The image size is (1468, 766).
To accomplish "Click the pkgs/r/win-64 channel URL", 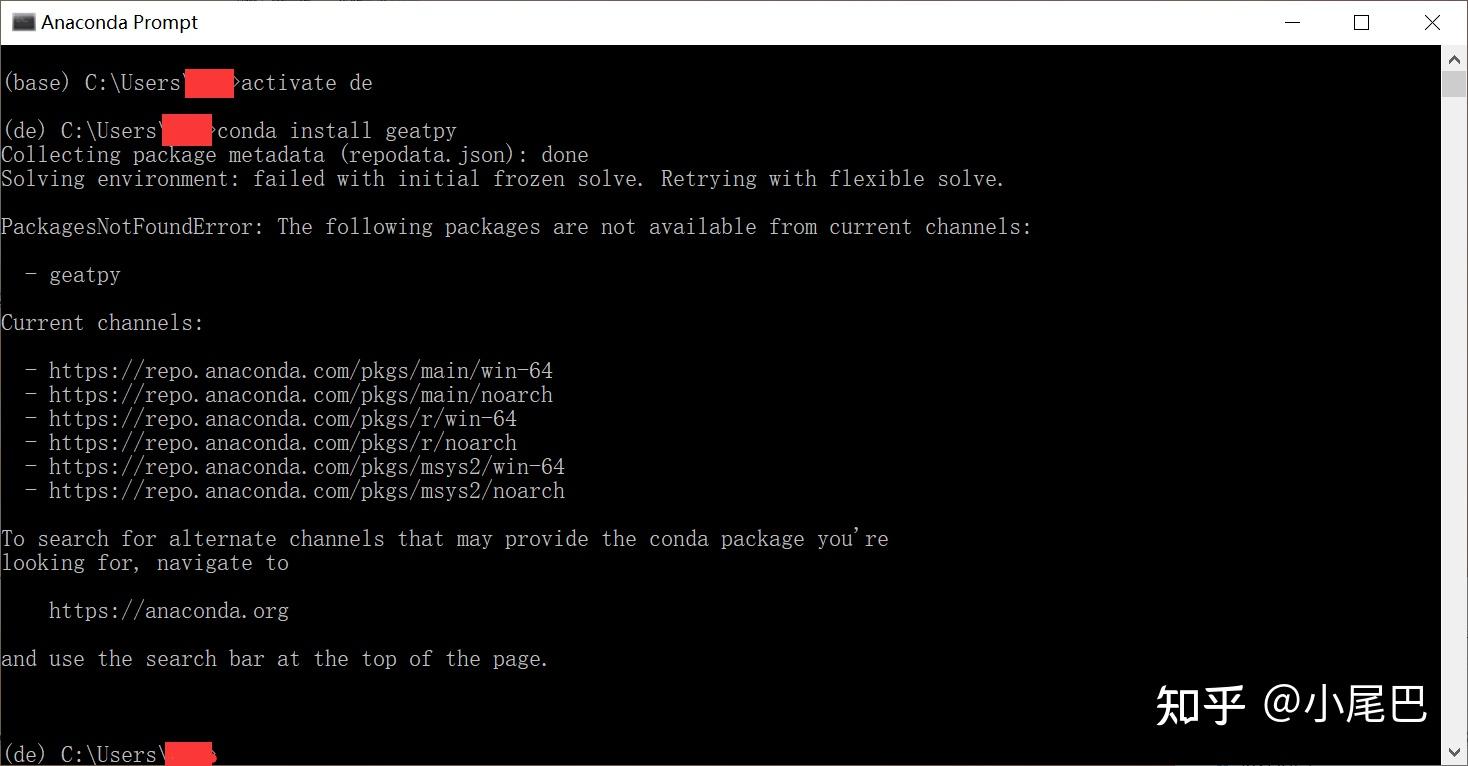I will (x=282, y=419).
